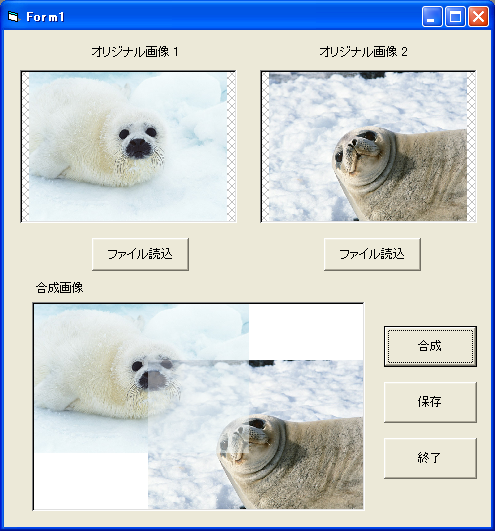
Task: Click the オリジナル画像 2 label
Action: [x=363, y=52]
